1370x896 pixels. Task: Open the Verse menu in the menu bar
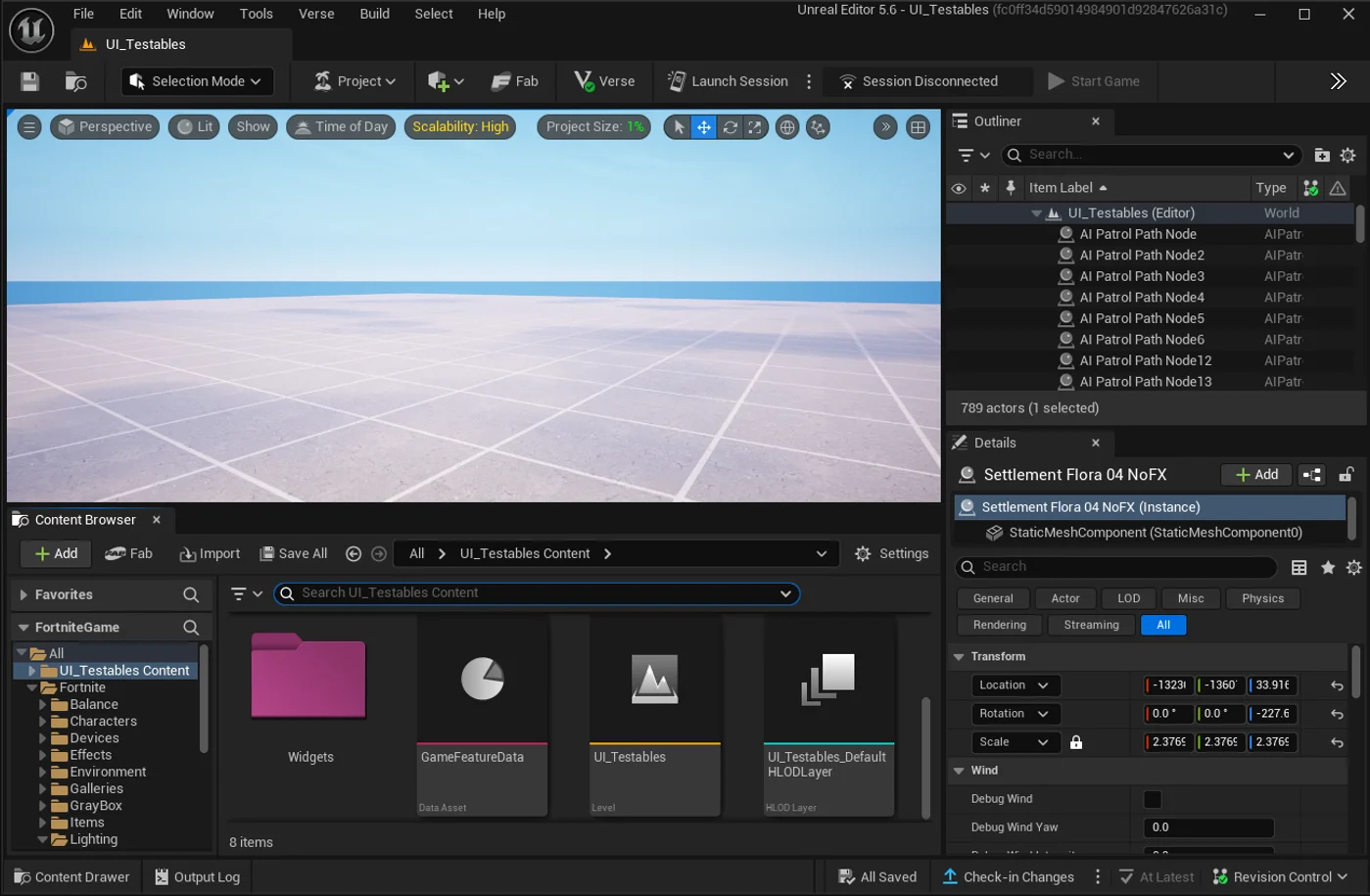coord(316,14)
